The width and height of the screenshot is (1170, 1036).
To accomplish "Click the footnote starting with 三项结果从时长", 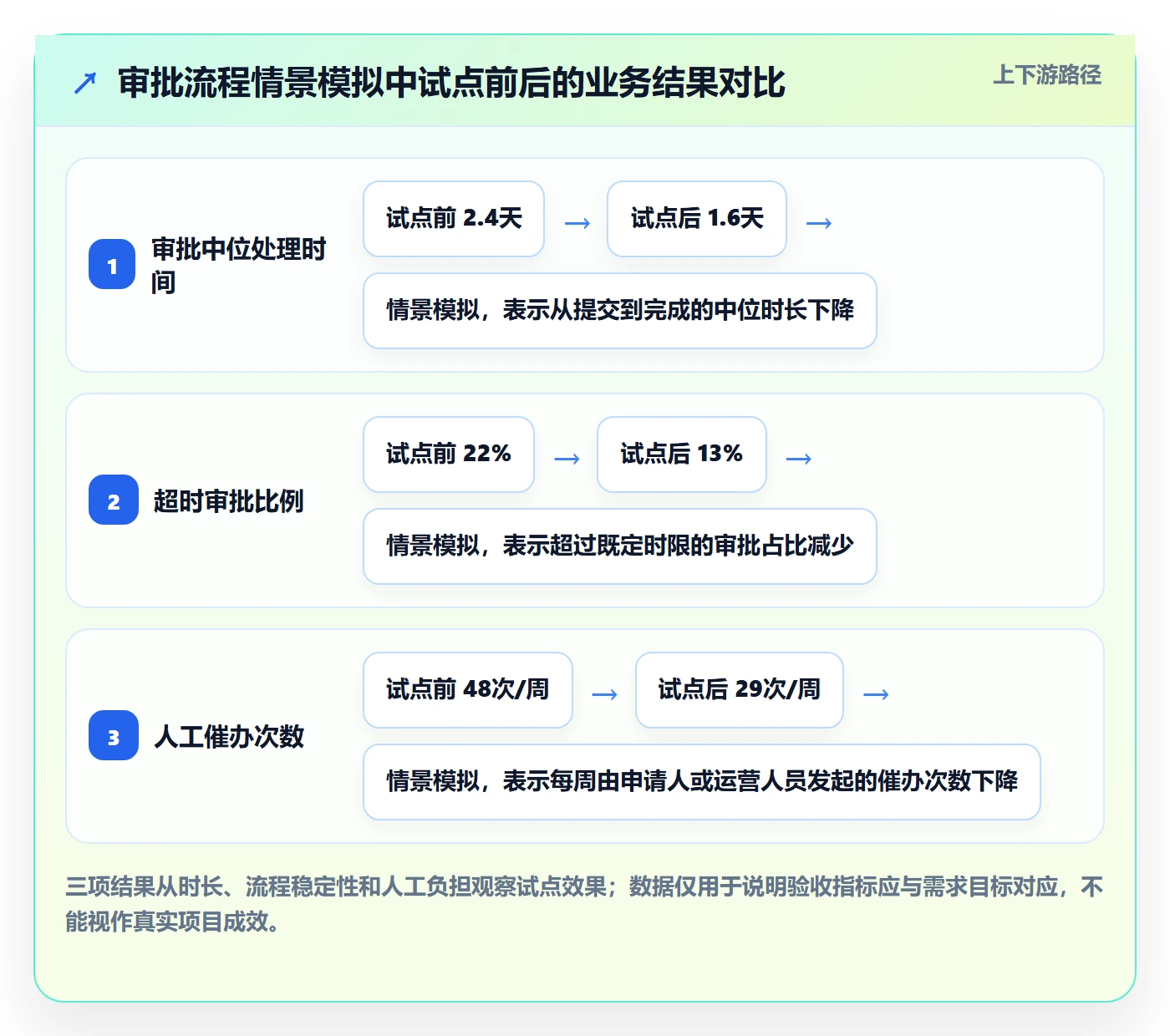I will coord(584,904).
